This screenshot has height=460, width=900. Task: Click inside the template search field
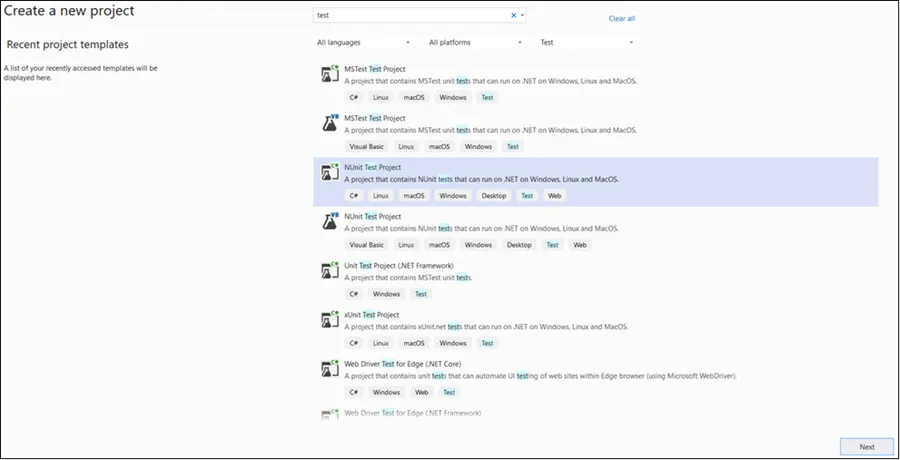click(410, 16)
